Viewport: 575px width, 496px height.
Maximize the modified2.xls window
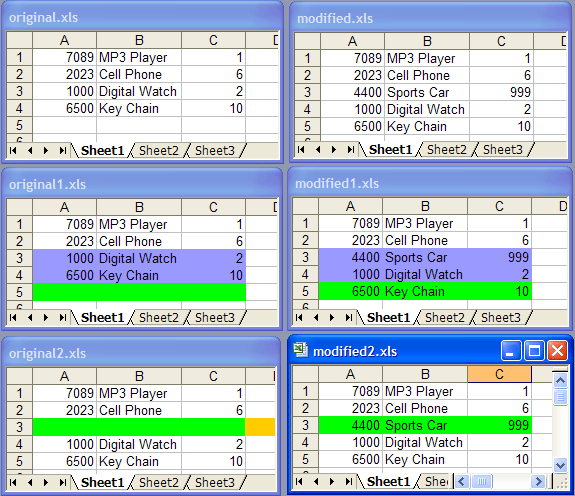(x=534, y=351)
